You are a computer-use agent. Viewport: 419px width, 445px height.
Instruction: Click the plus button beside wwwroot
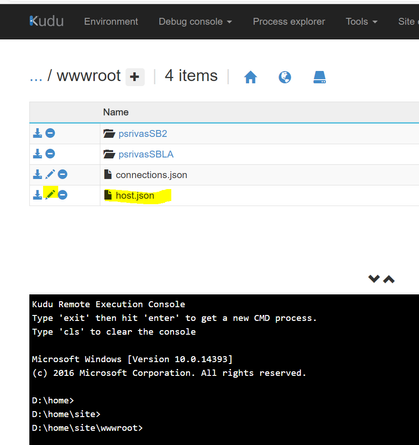[135, 77]
